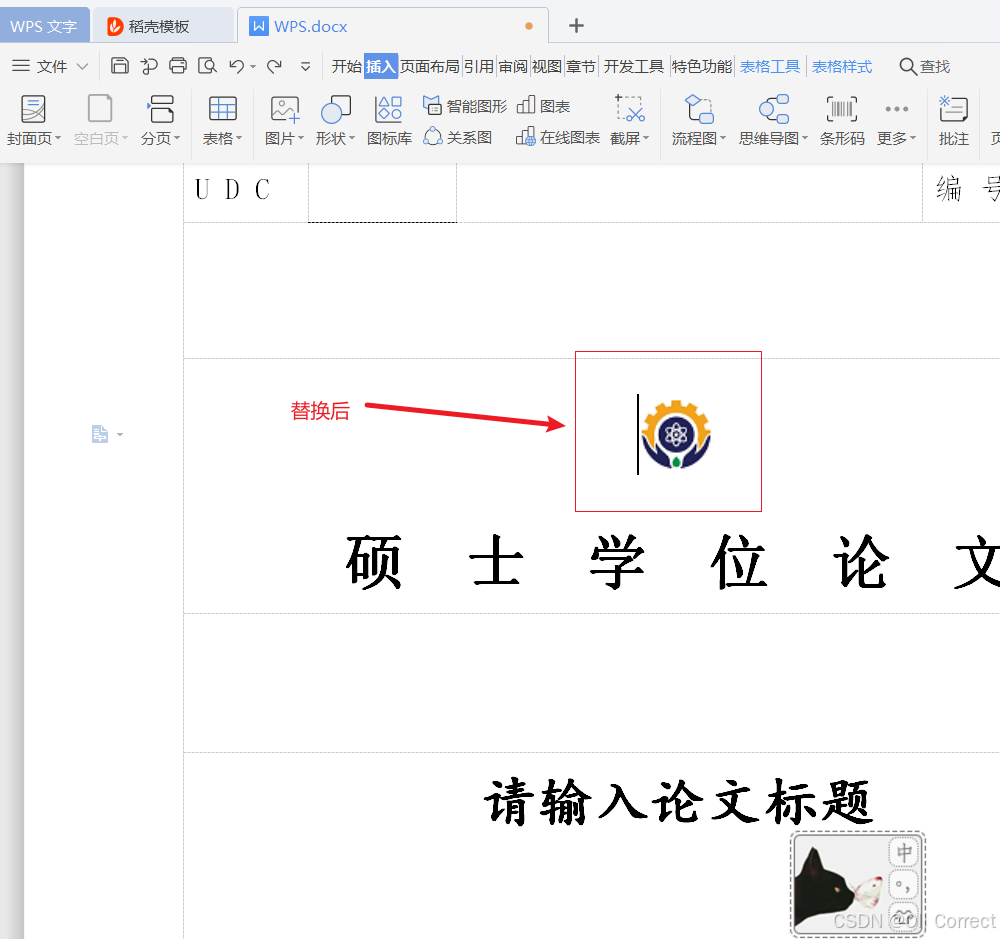The image size is (1000, 939).
Task: Open the 文件 menu
Action: 50,66
